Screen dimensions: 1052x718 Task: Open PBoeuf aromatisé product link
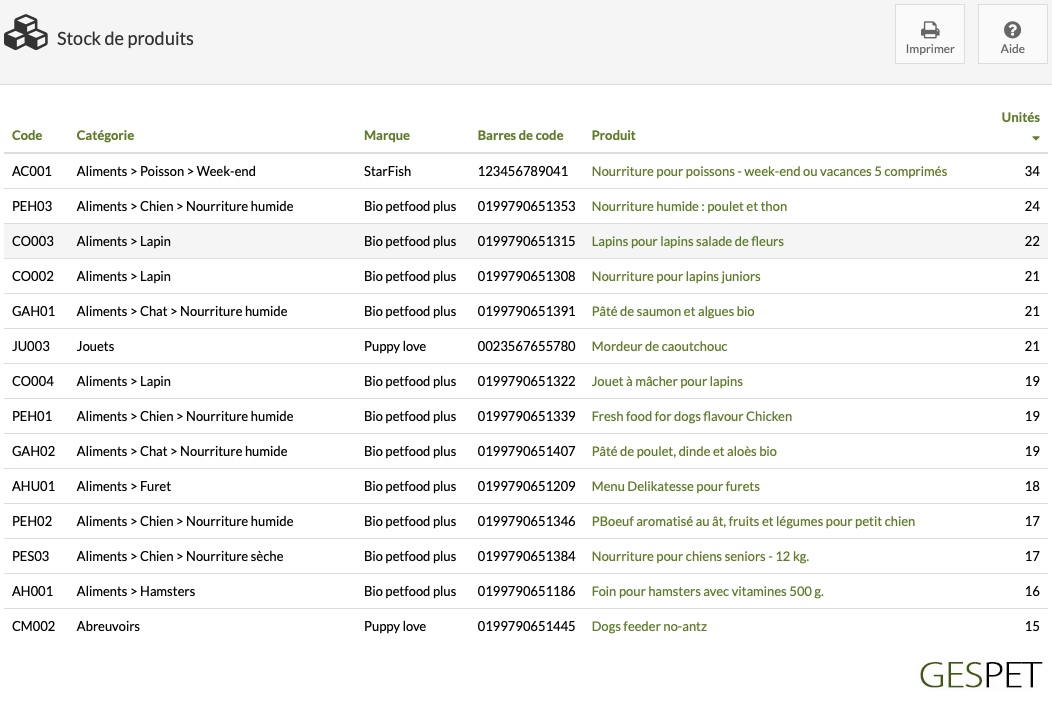coord(753,521)
